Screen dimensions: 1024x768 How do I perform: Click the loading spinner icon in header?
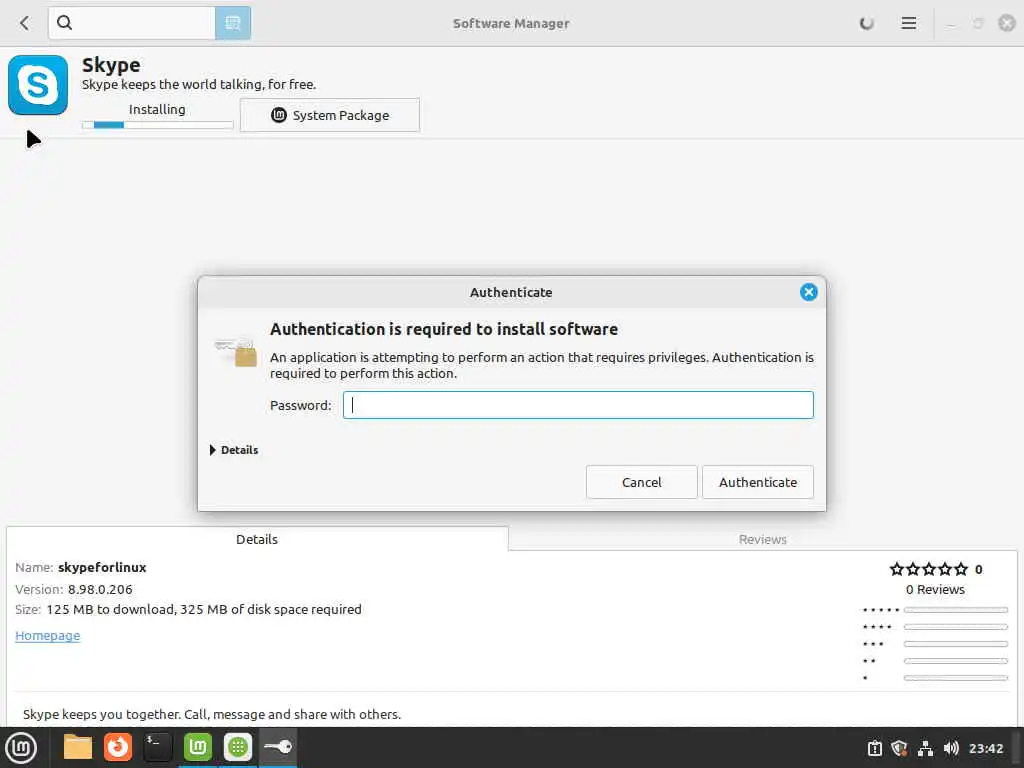pyautogui.click(x=867, y=24)
